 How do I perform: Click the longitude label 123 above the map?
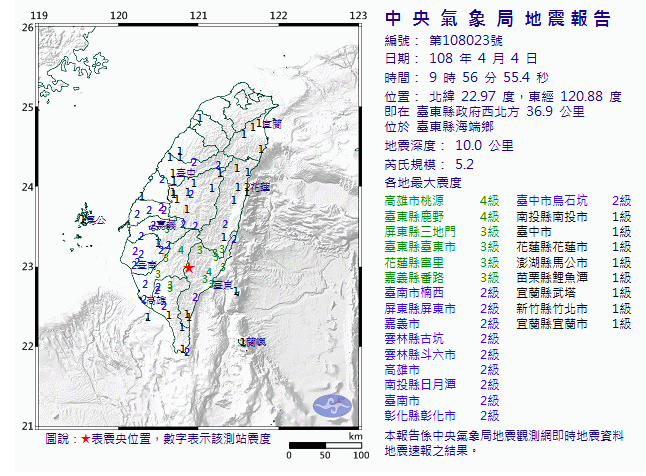click(358, 15)
